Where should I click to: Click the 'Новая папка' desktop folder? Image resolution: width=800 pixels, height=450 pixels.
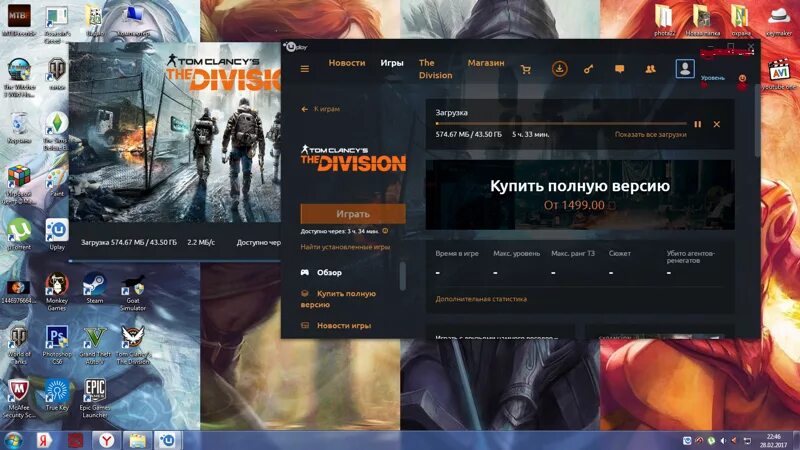[703, 20]
